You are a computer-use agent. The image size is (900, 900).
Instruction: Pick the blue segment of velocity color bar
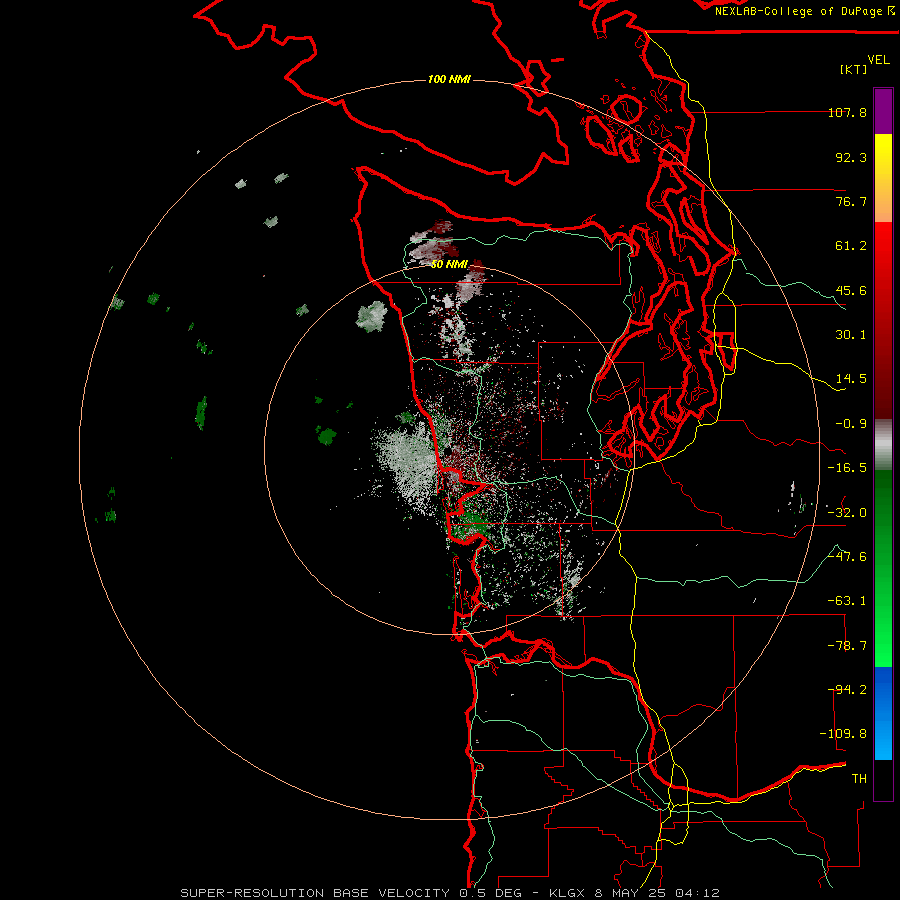[x=883, y=713]
